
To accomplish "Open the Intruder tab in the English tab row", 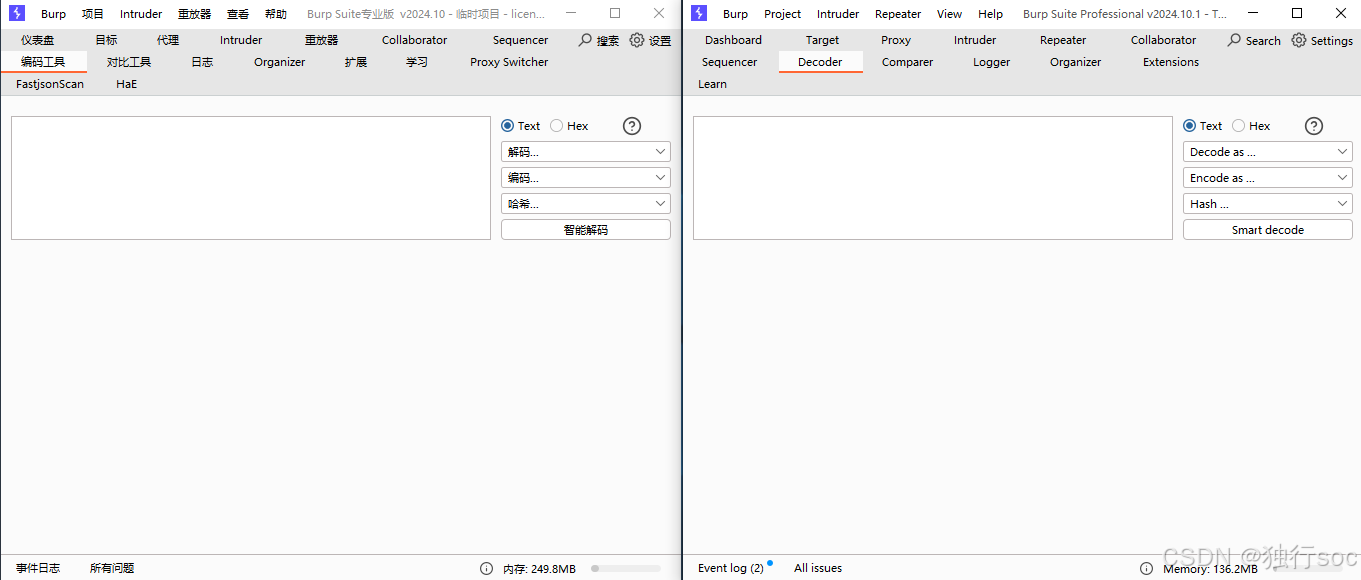I will [x=975, y=40].
